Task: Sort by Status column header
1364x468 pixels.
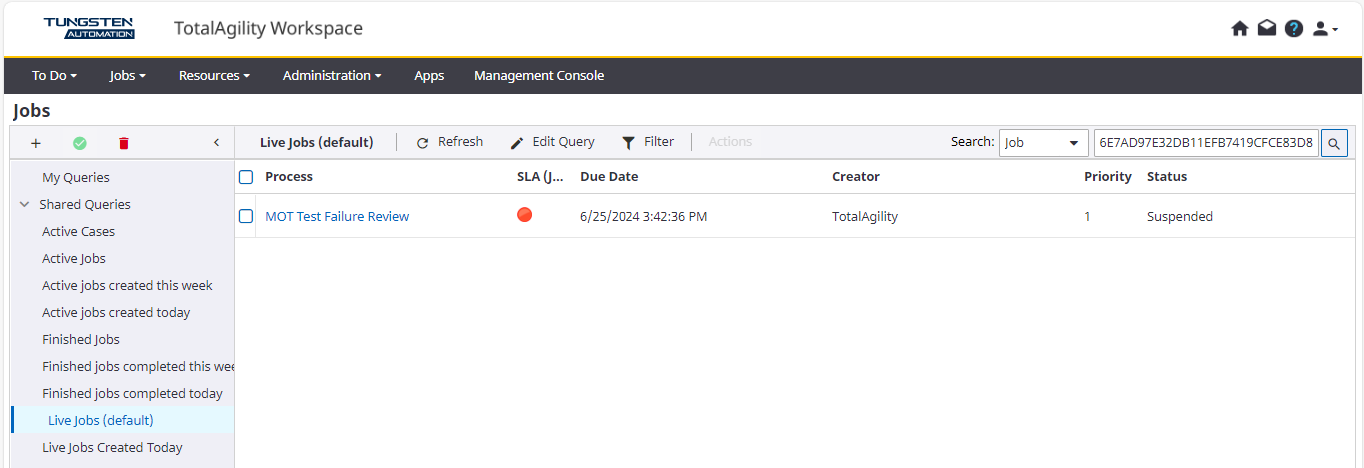Action: 1167,177
